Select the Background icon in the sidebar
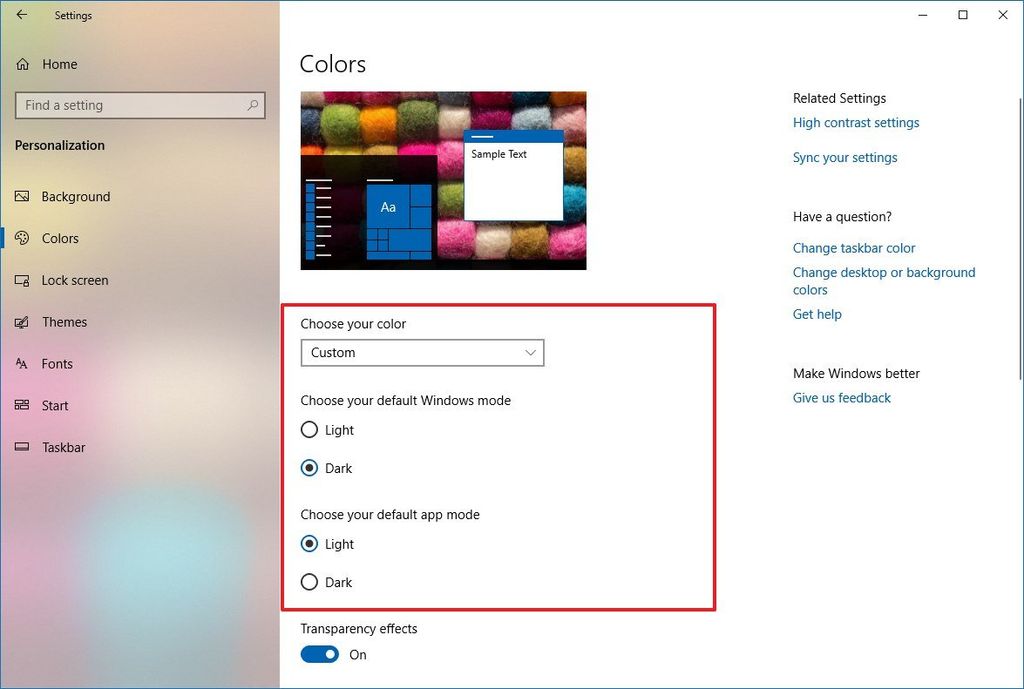The image size is (1024, 689). click(x=23, y=196)
